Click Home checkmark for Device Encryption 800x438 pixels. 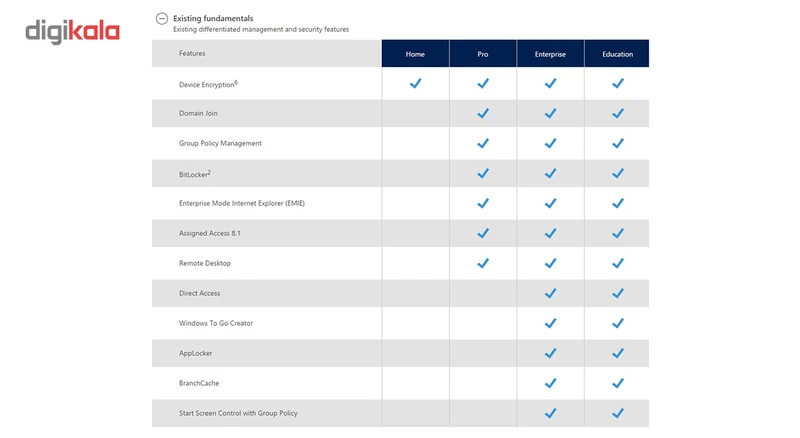pyautogui.click(x=415, y=84)
